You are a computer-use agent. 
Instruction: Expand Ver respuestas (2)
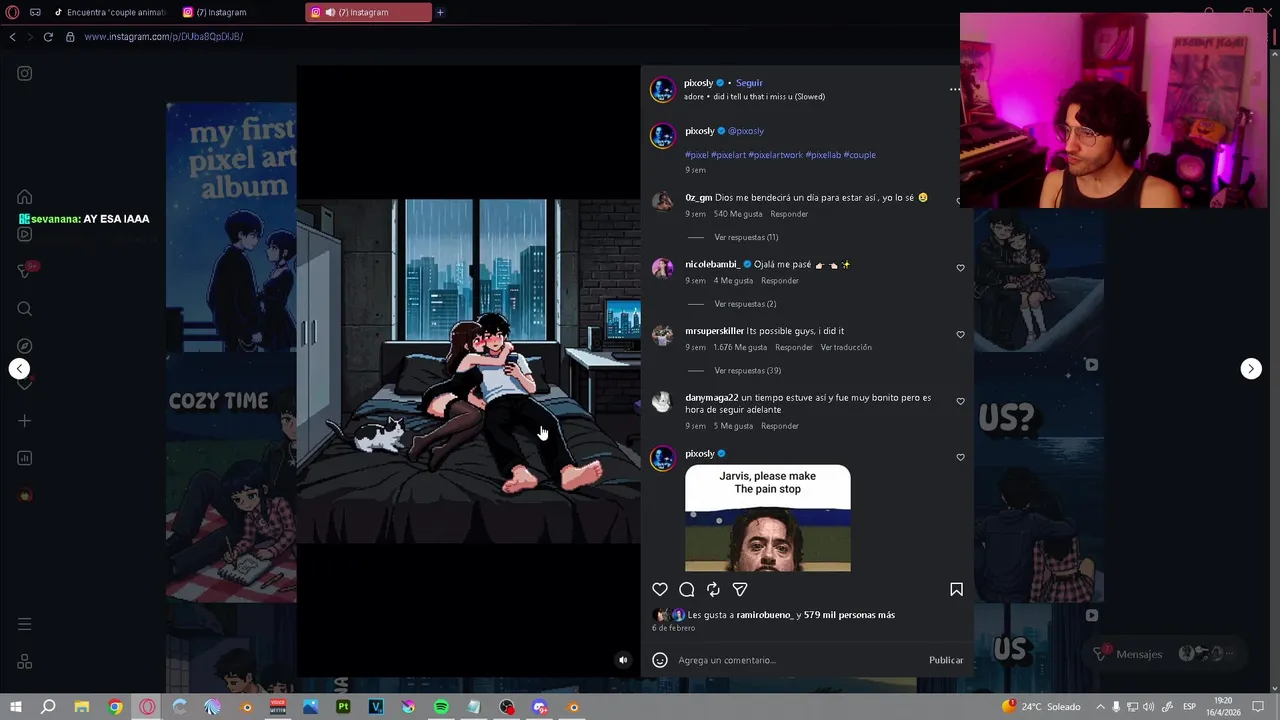745,304
